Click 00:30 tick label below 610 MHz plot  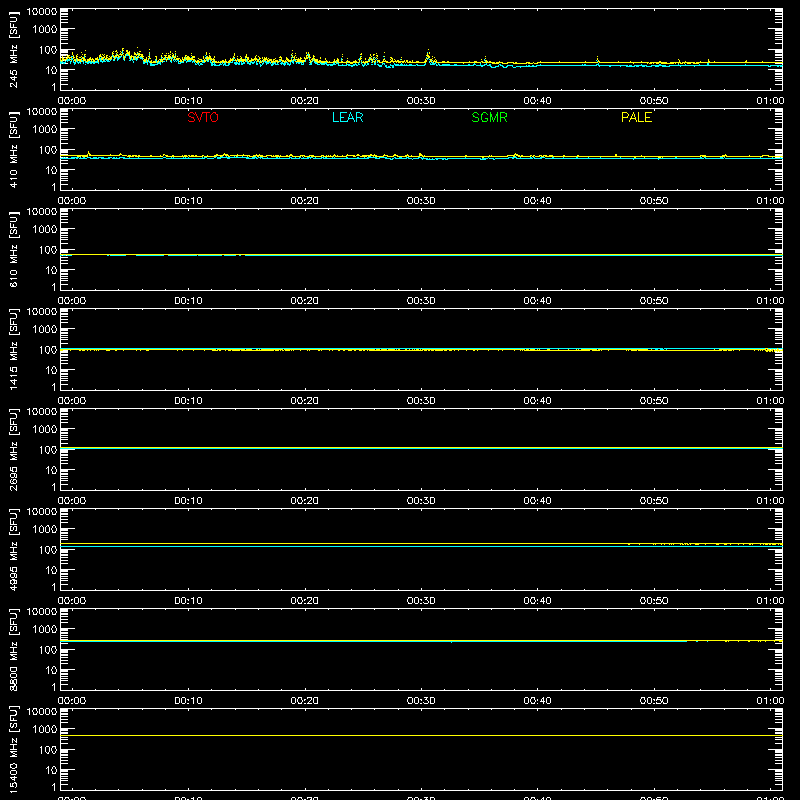[x=421, y=301]
